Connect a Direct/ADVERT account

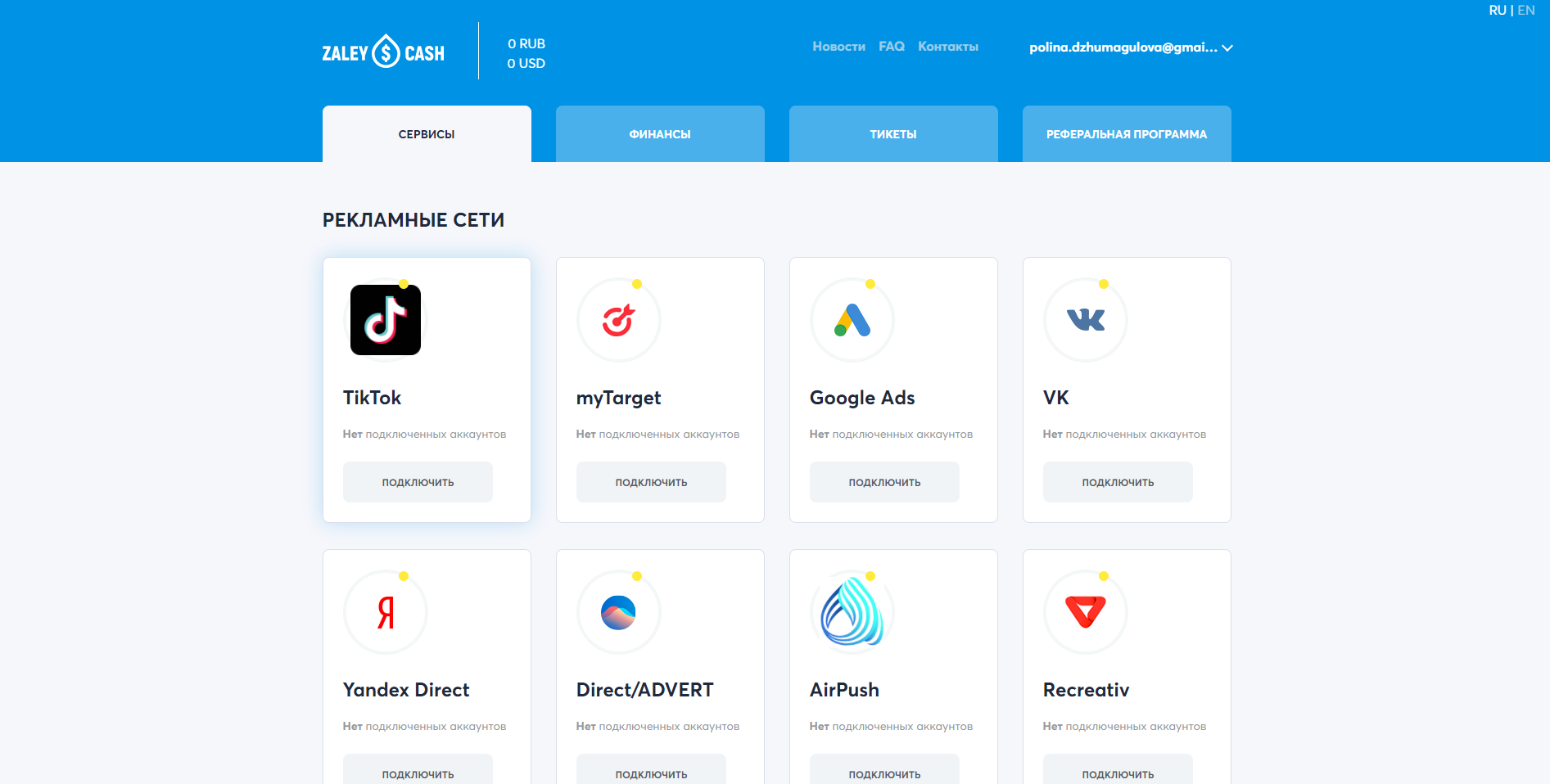(651, 769)
